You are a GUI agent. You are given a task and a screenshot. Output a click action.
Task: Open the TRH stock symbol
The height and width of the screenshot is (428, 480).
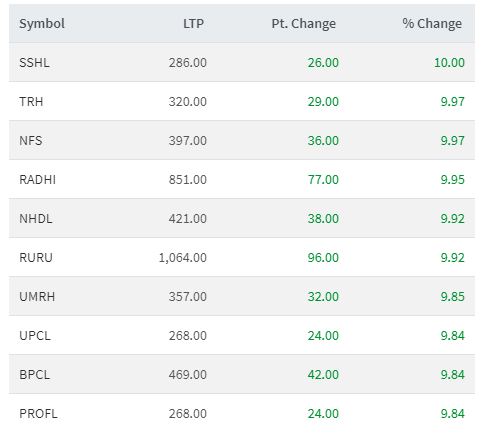click(x=31, y=102)
